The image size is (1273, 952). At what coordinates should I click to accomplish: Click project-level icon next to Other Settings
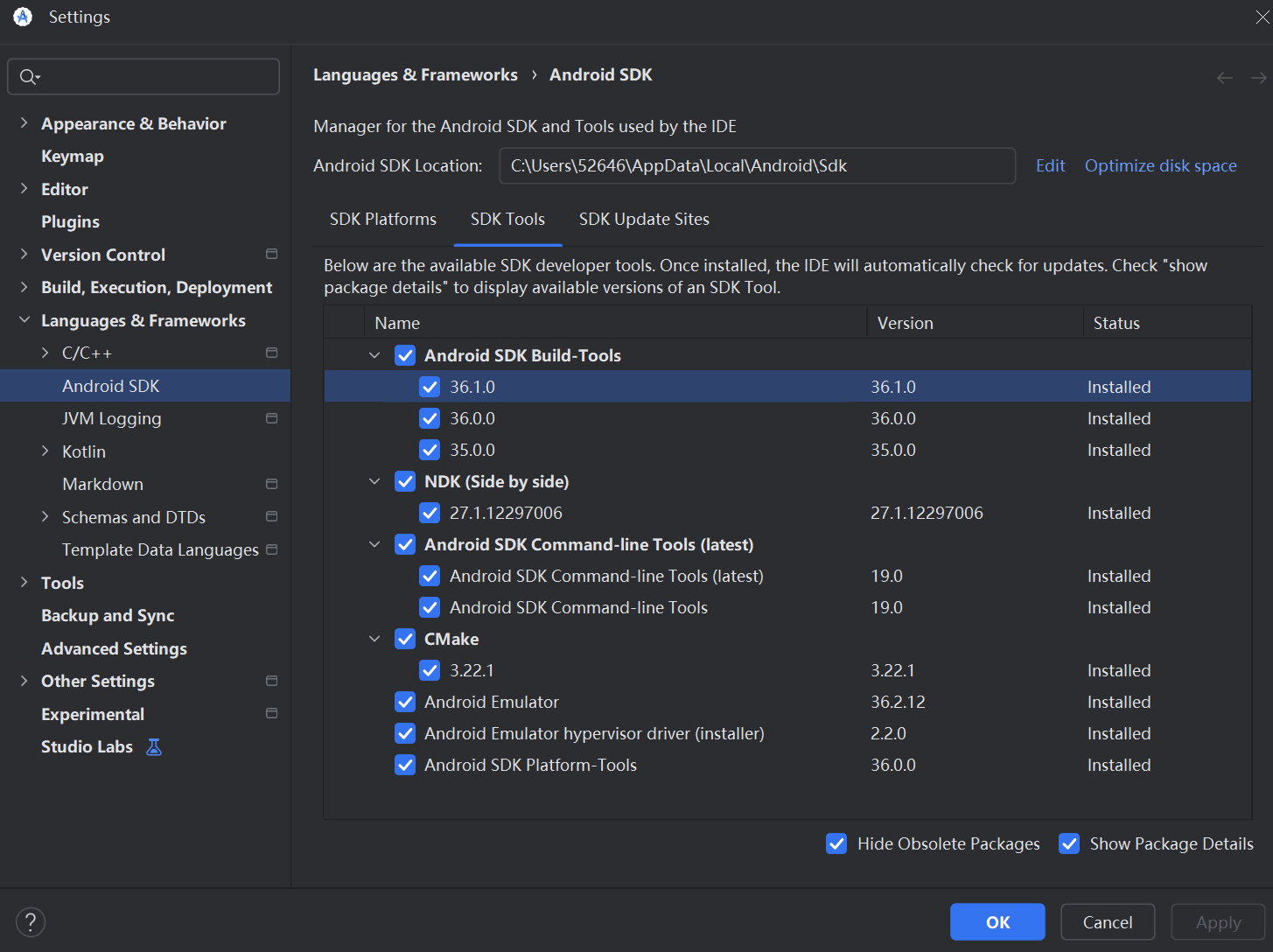[x=271, y=681]
